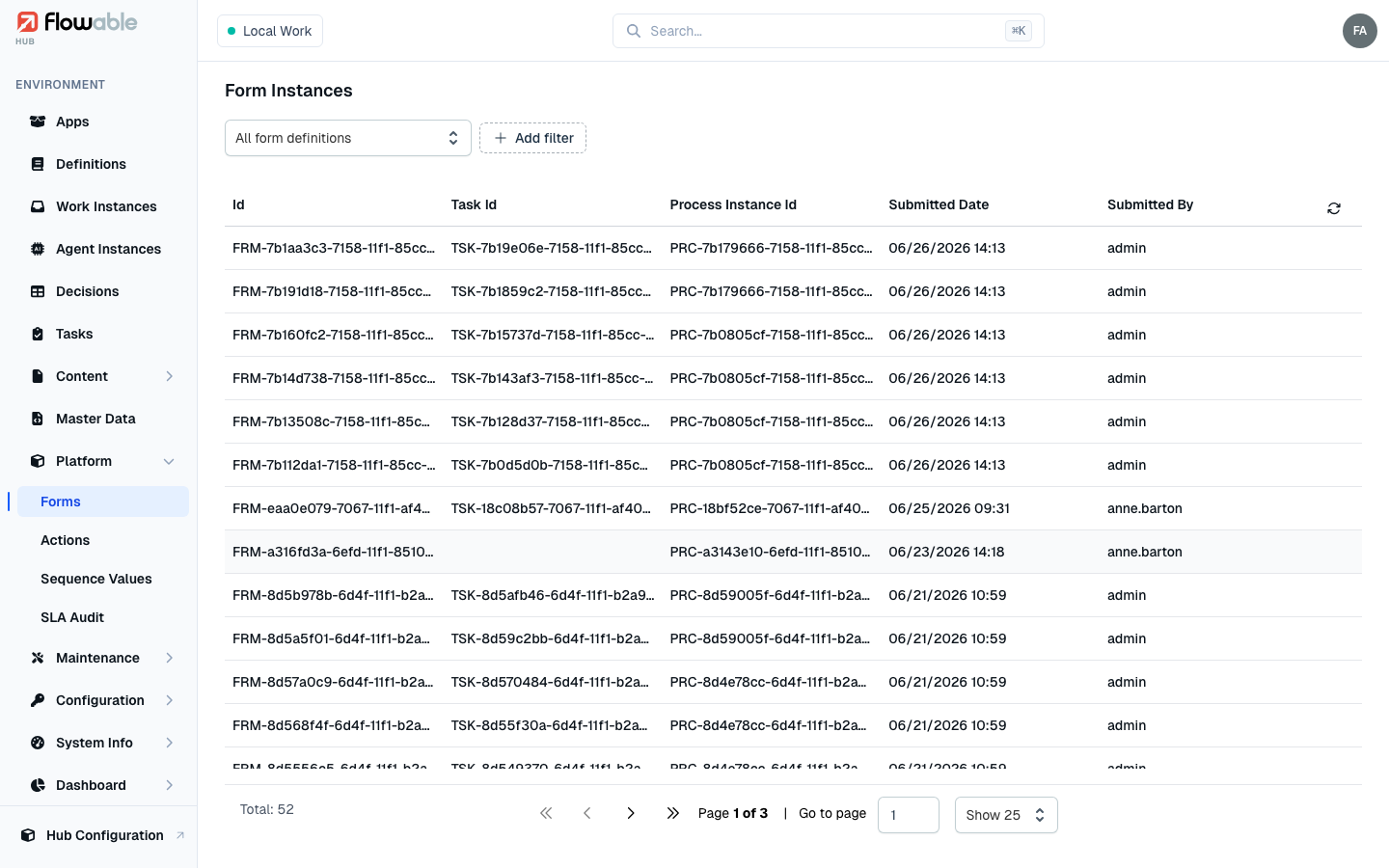
Task: Open the Show 25 page size dropdown
Action: pyautogui.click(x=1006, y=815)
